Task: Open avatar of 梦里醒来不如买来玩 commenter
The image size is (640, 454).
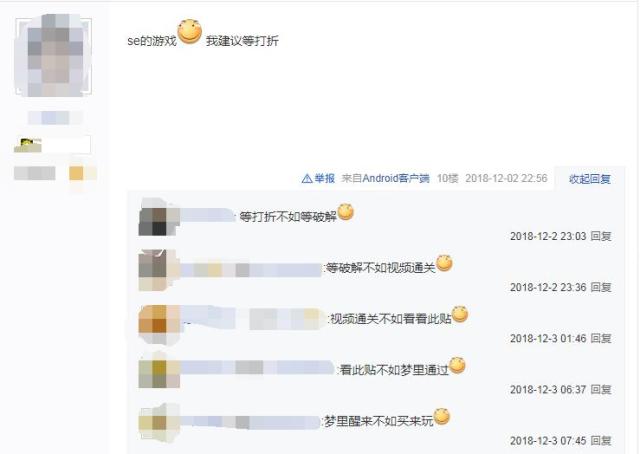Action: click(159, 422)
